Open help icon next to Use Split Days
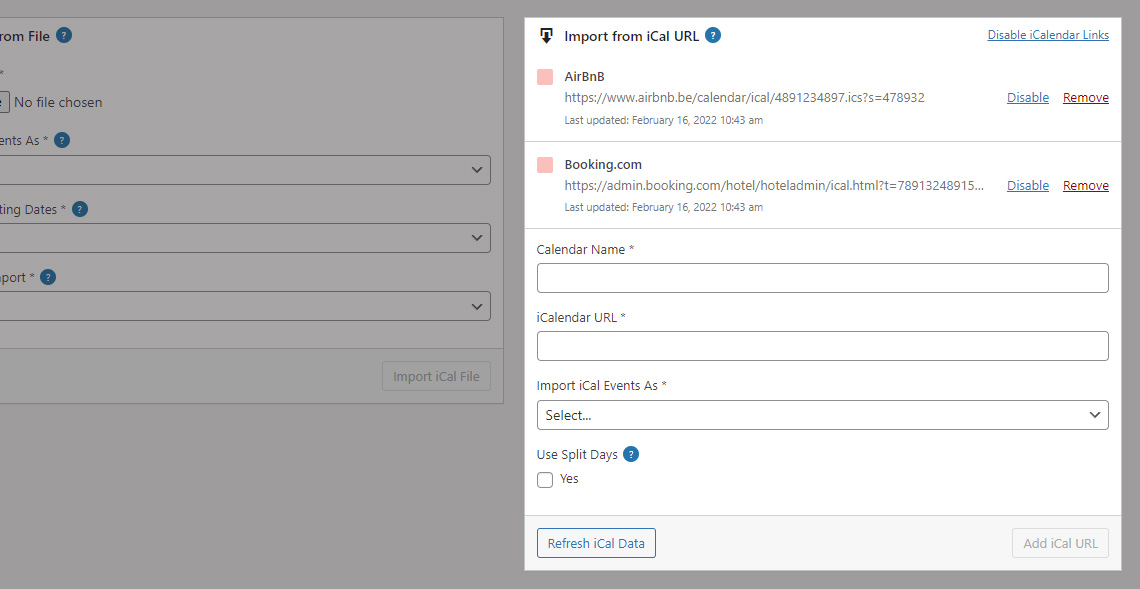The width and height of the screenshot is (1140, 589). 631,454
